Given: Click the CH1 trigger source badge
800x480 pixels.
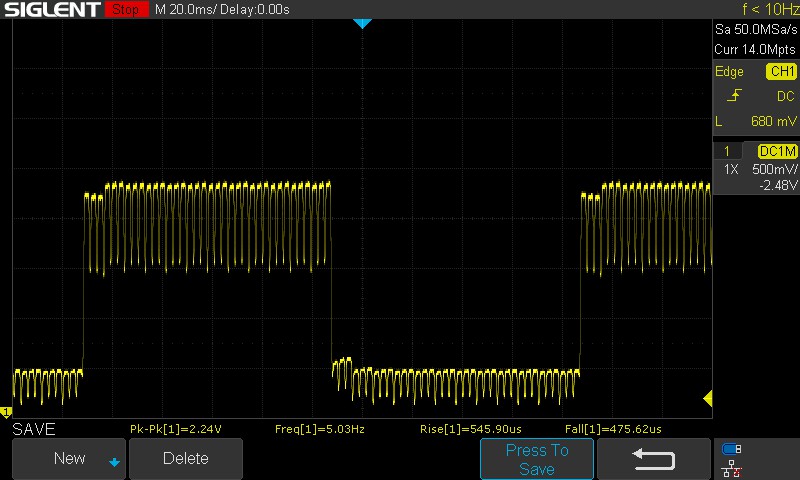Looking at the screenshot, I should click(781, 71).
